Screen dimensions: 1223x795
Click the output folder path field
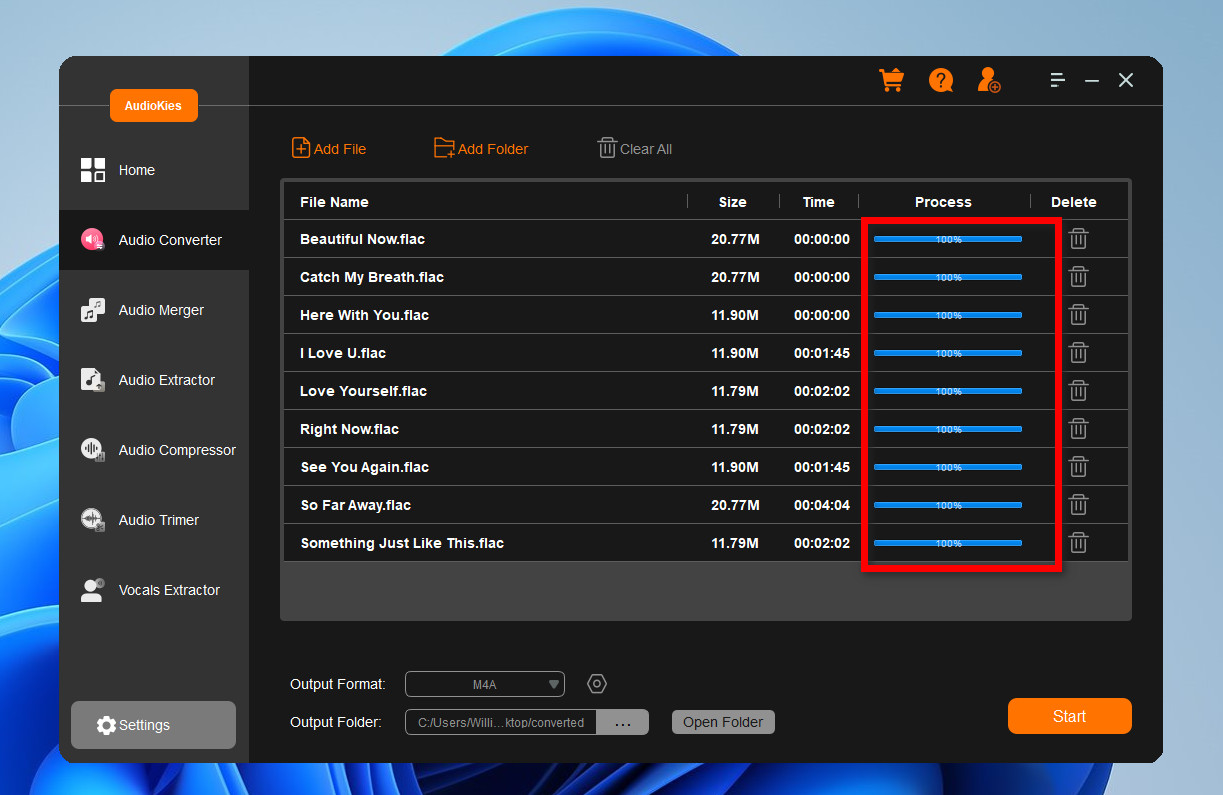(501, 722)
